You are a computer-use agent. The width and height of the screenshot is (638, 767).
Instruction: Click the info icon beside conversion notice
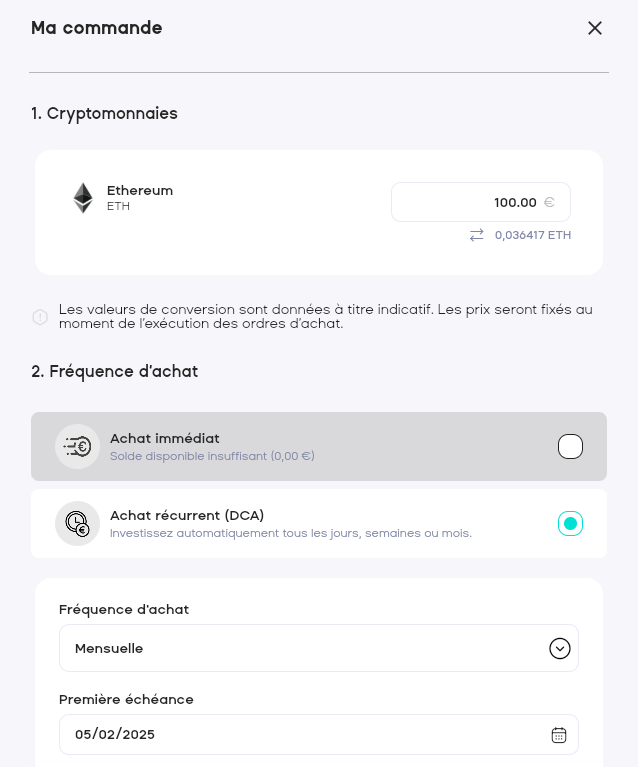point(40,317)
